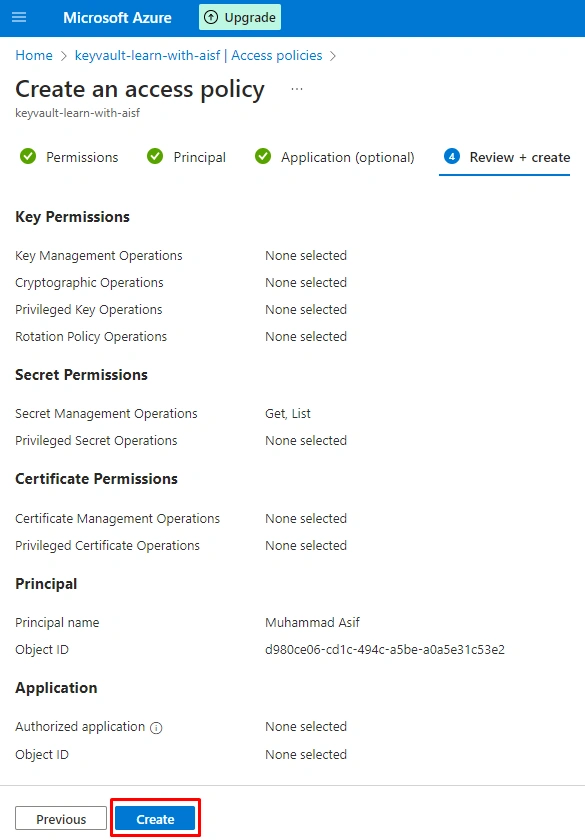
Task: Click the green checkmark beside Application (optional)
Action: click(x=262, y=156)
